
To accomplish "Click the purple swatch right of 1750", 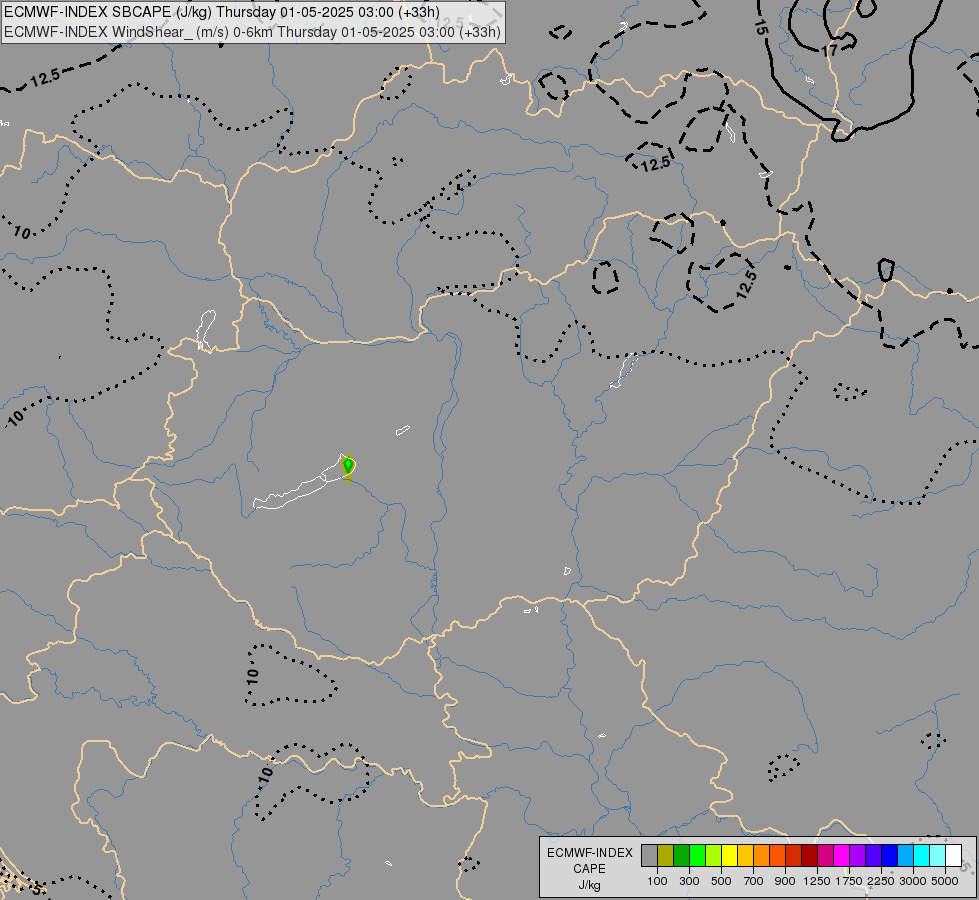I will 858,855.
